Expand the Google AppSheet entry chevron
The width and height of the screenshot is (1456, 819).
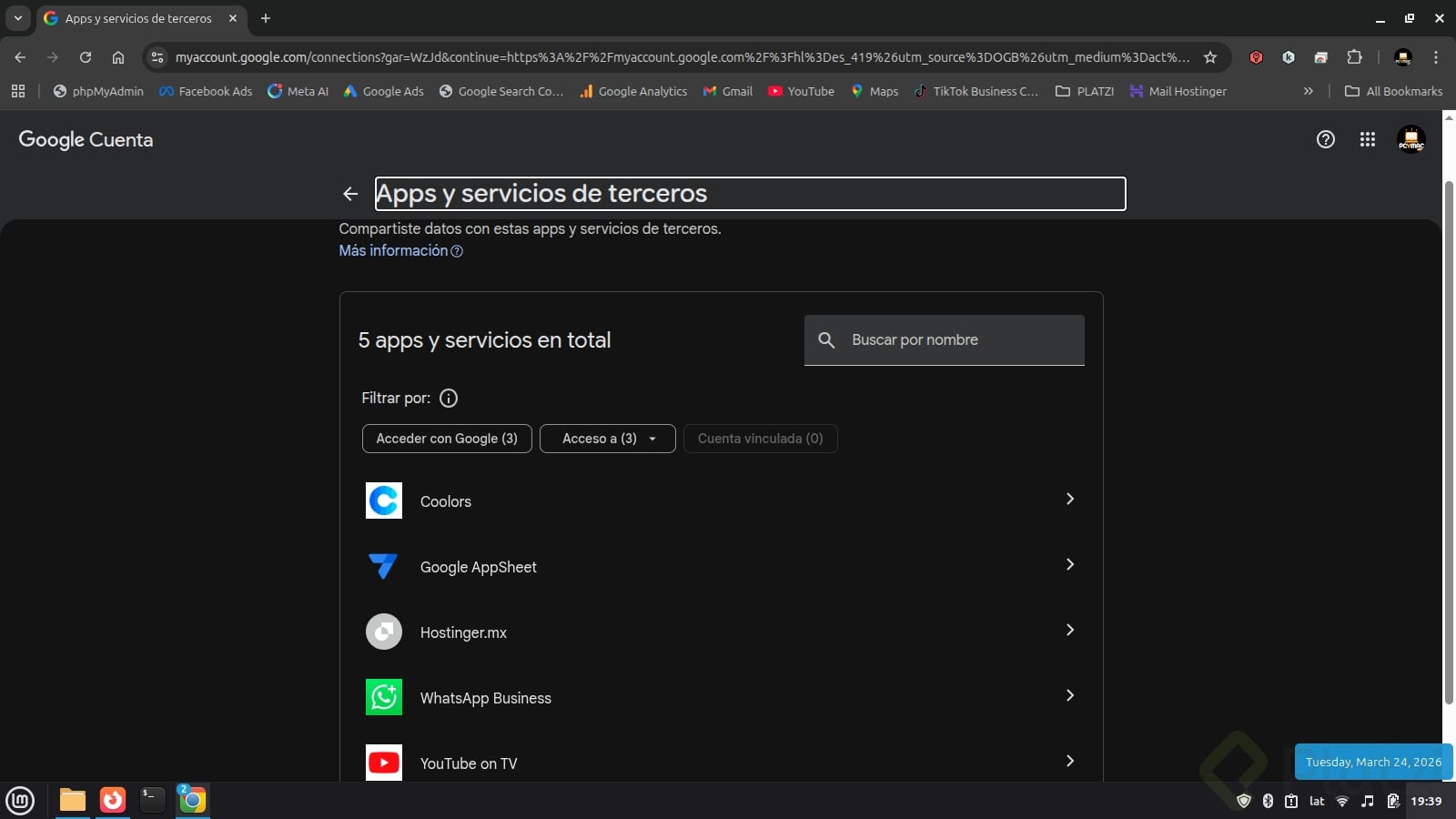(x=1070, y=565)
